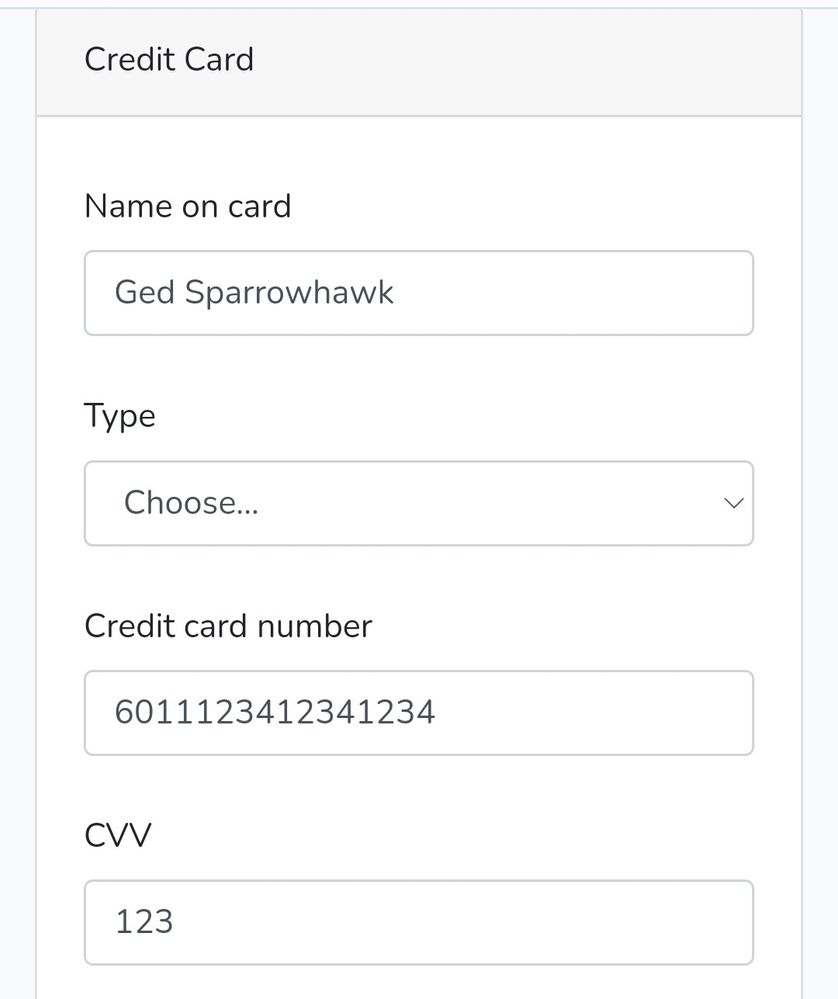Click the "Credit Card" heading text
The height and width of the screenshot is (999, 838).
[169, 60]
